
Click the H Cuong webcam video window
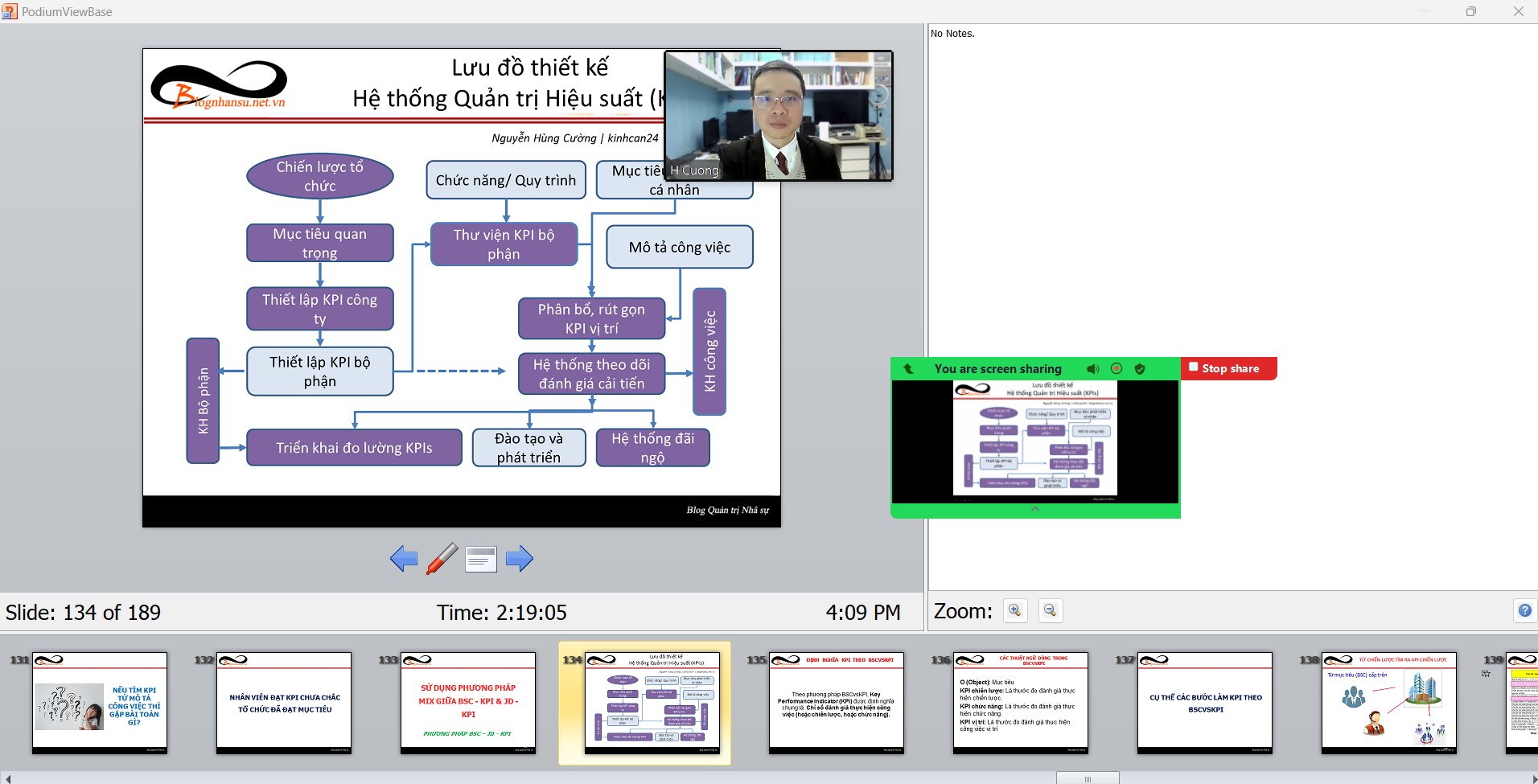click(x=778, y=117)
